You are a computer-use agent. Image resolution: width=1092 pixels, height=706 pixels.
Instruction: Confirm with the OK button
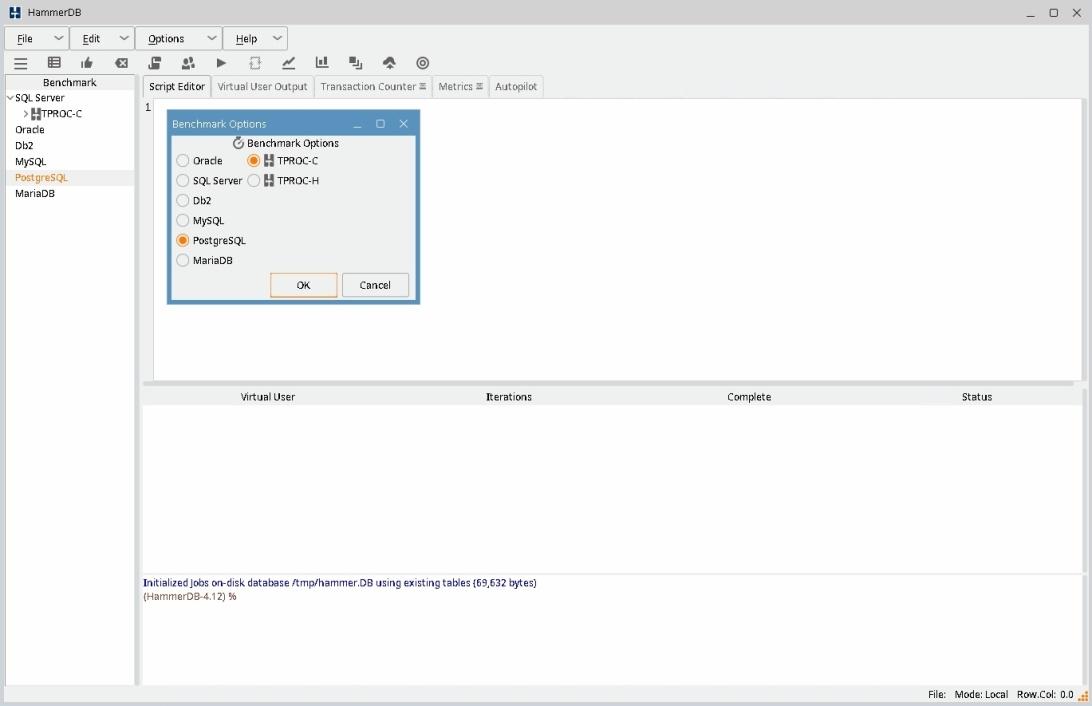[303, 285]
